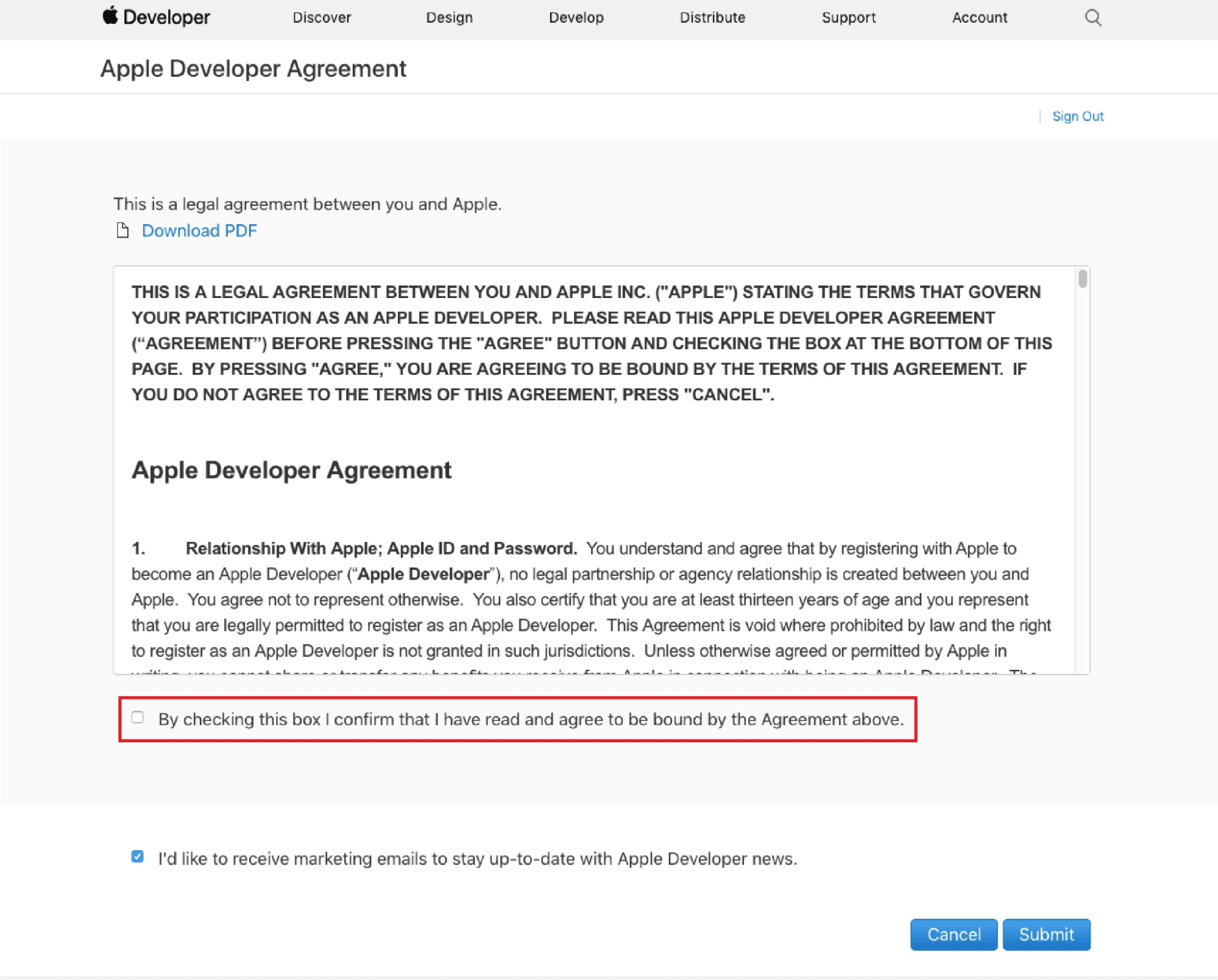Click the agreement text scrollbar thumb
This screenshot has height=980, width=1218.
[x=1082, y=279]
